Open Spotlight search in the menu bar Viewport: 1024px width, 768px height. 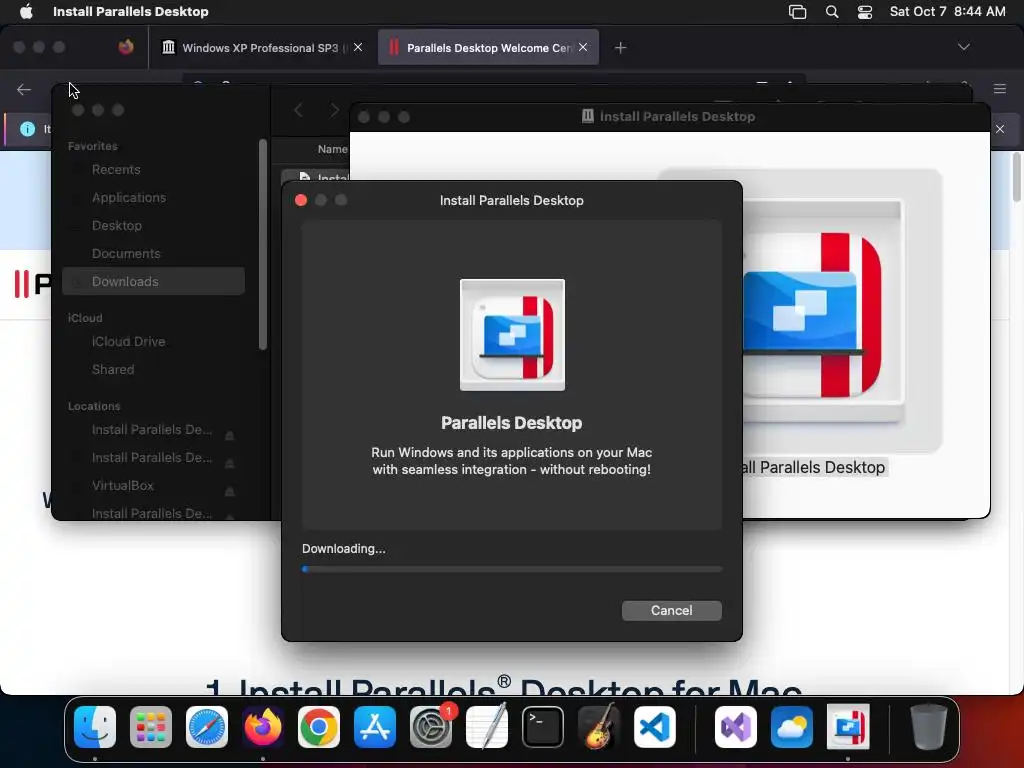(832, 12)
